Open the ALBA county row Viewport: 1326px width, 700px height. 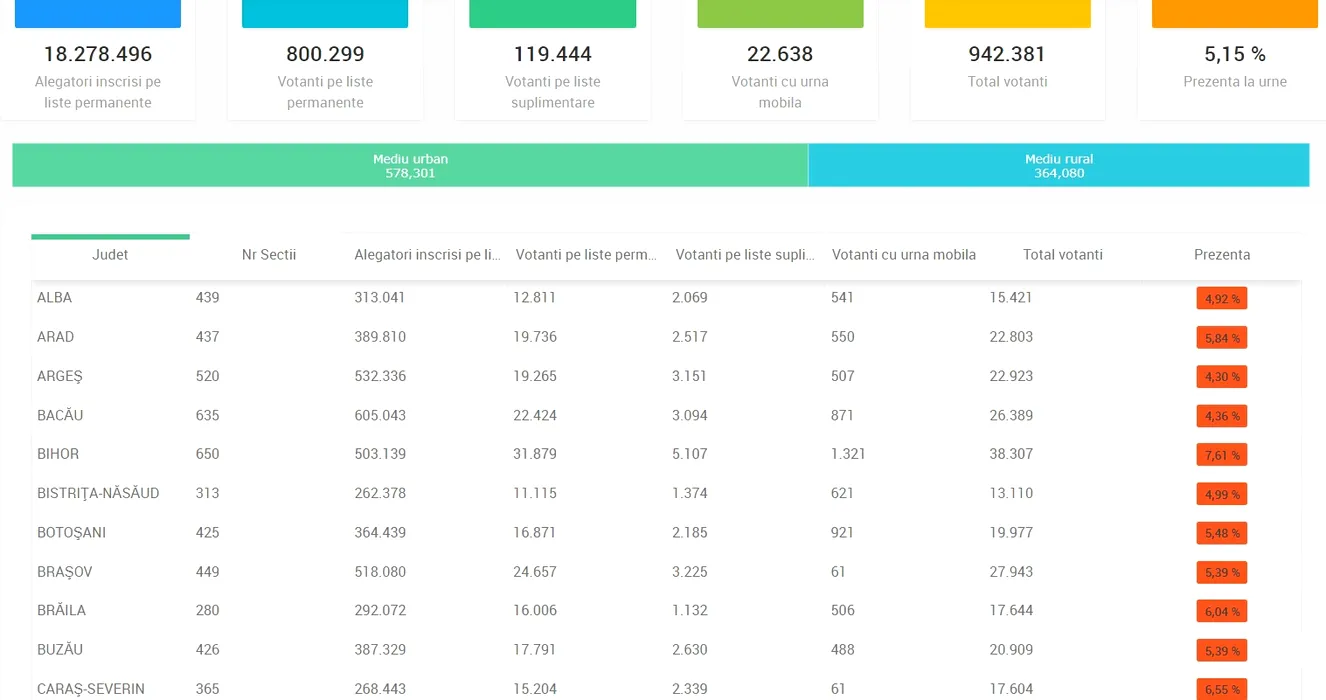pos(55,298)
